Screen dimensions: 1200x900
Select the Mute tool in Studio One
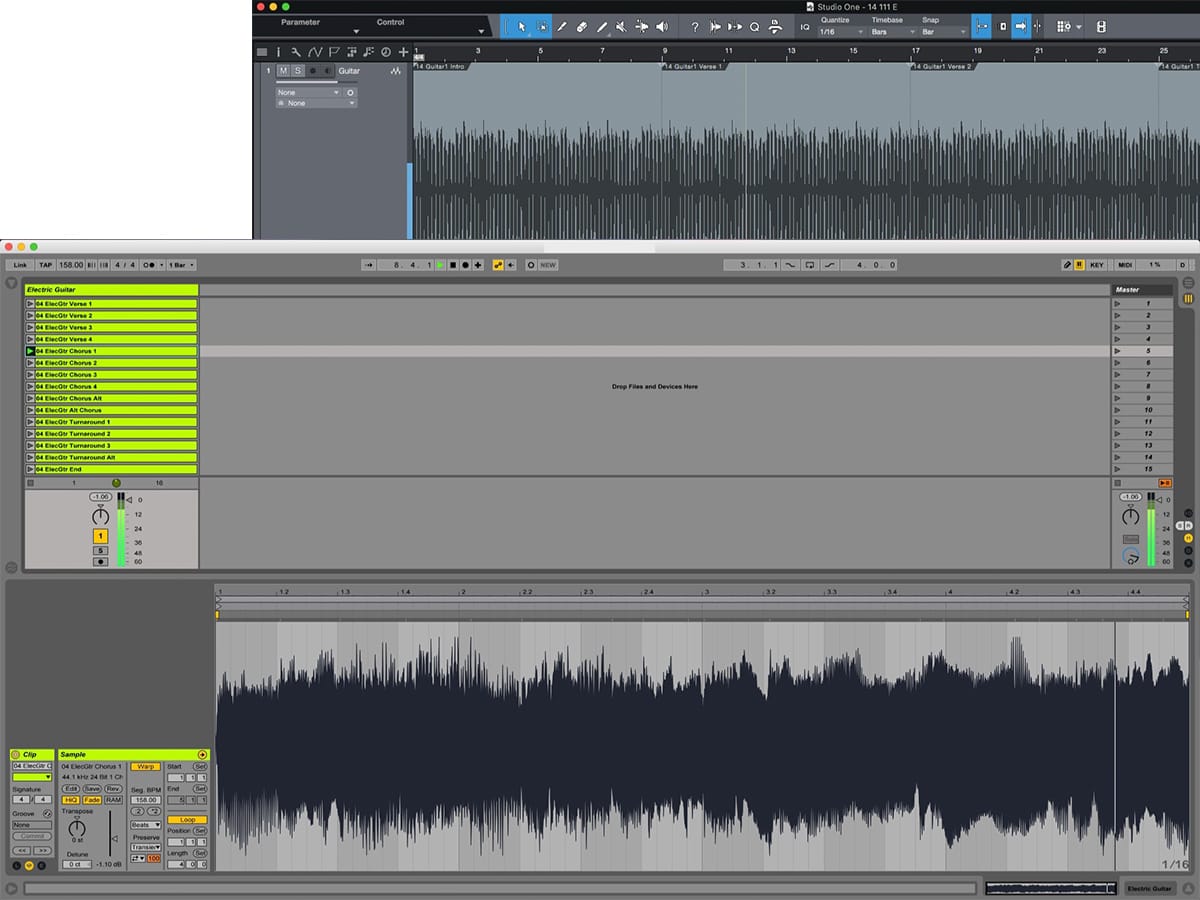coord(621,27)
